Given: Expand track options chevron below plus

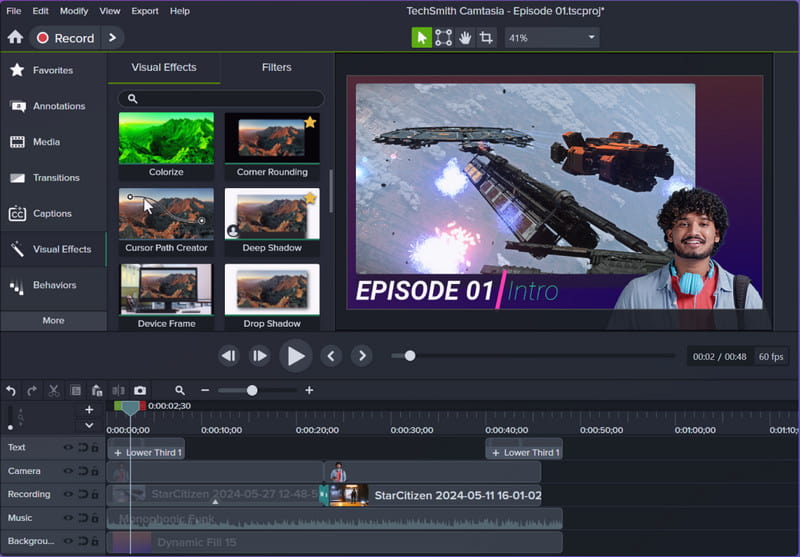Looking at the screenshot, I should point(89,425).
